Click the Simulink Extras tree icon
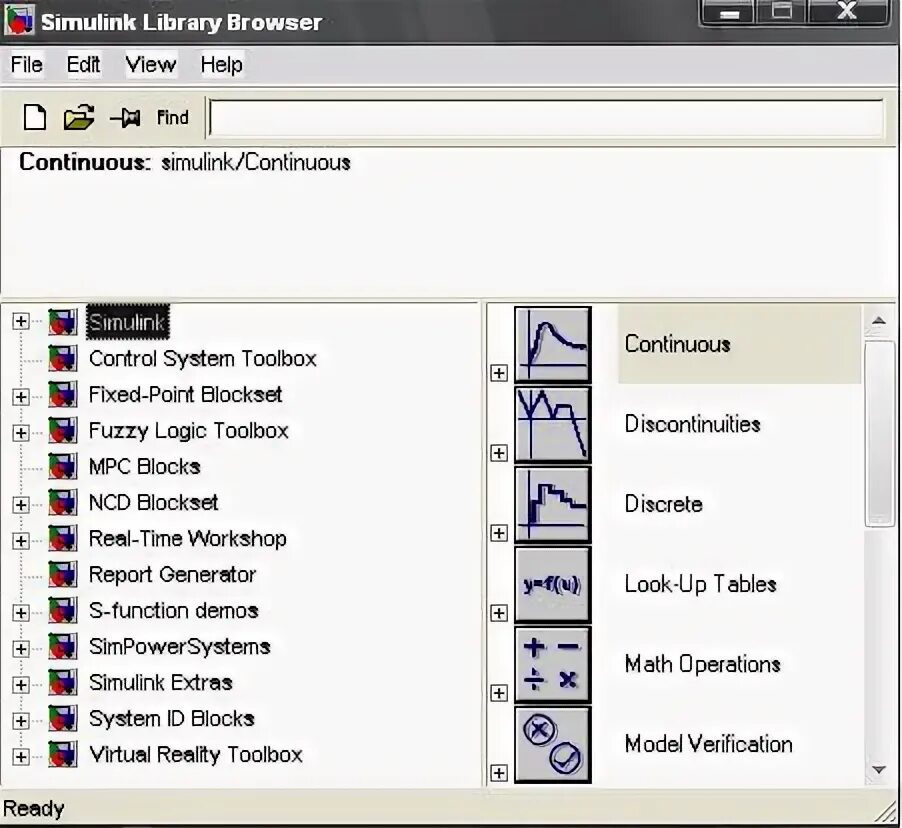The height and width of the screenshot is (828, 902). [63, 682]
